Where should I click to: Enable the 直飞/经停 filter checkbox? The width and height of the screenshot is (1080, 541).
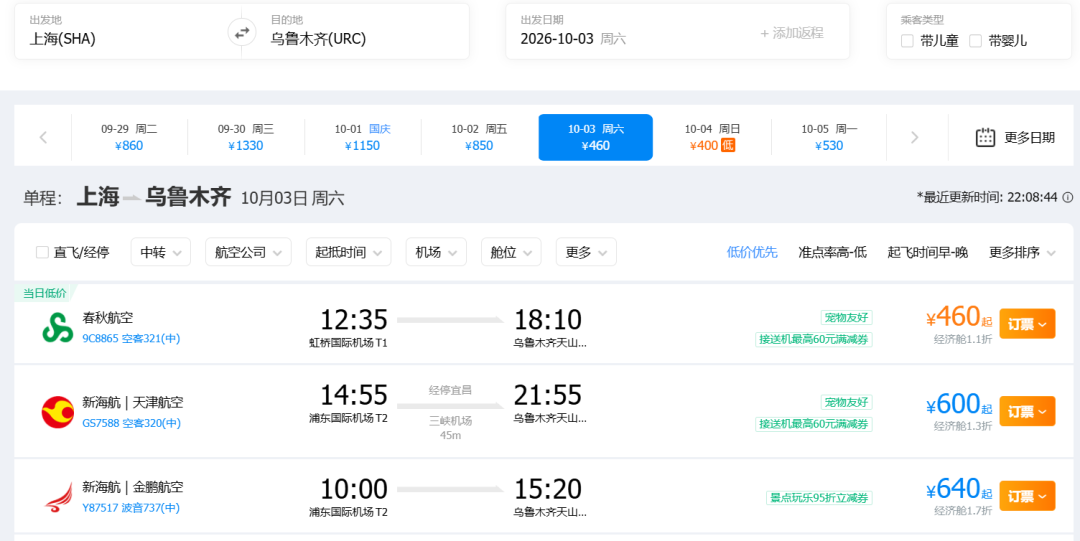42,252
